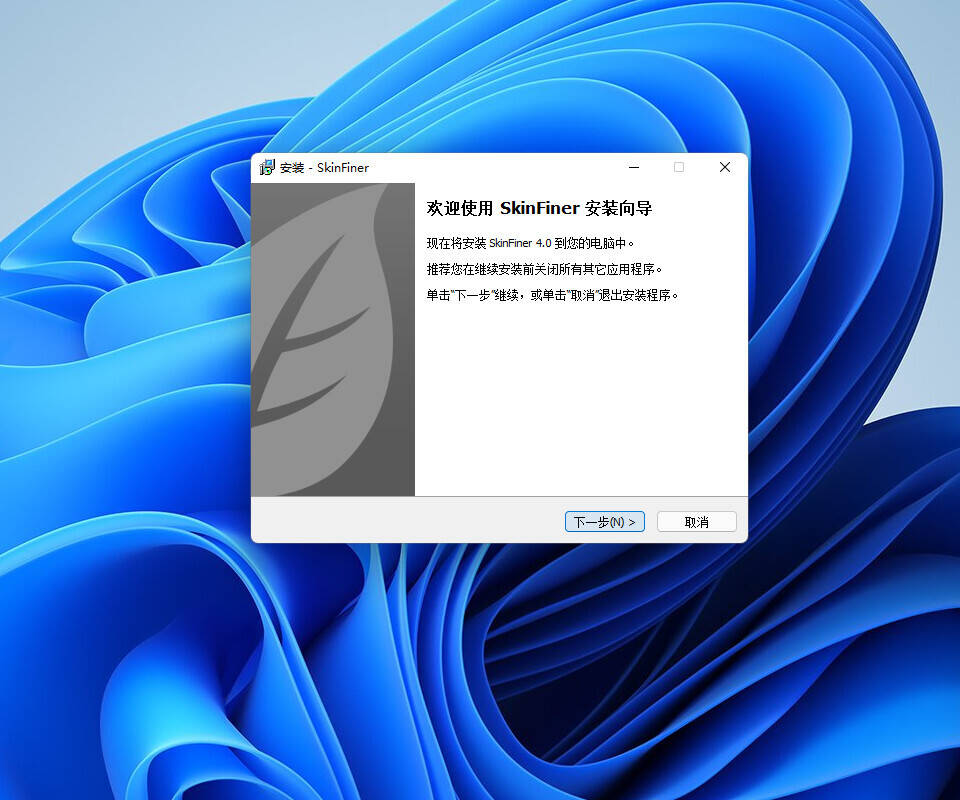
Task: Click the 下一步(N) > button
Action: (604, 522)
